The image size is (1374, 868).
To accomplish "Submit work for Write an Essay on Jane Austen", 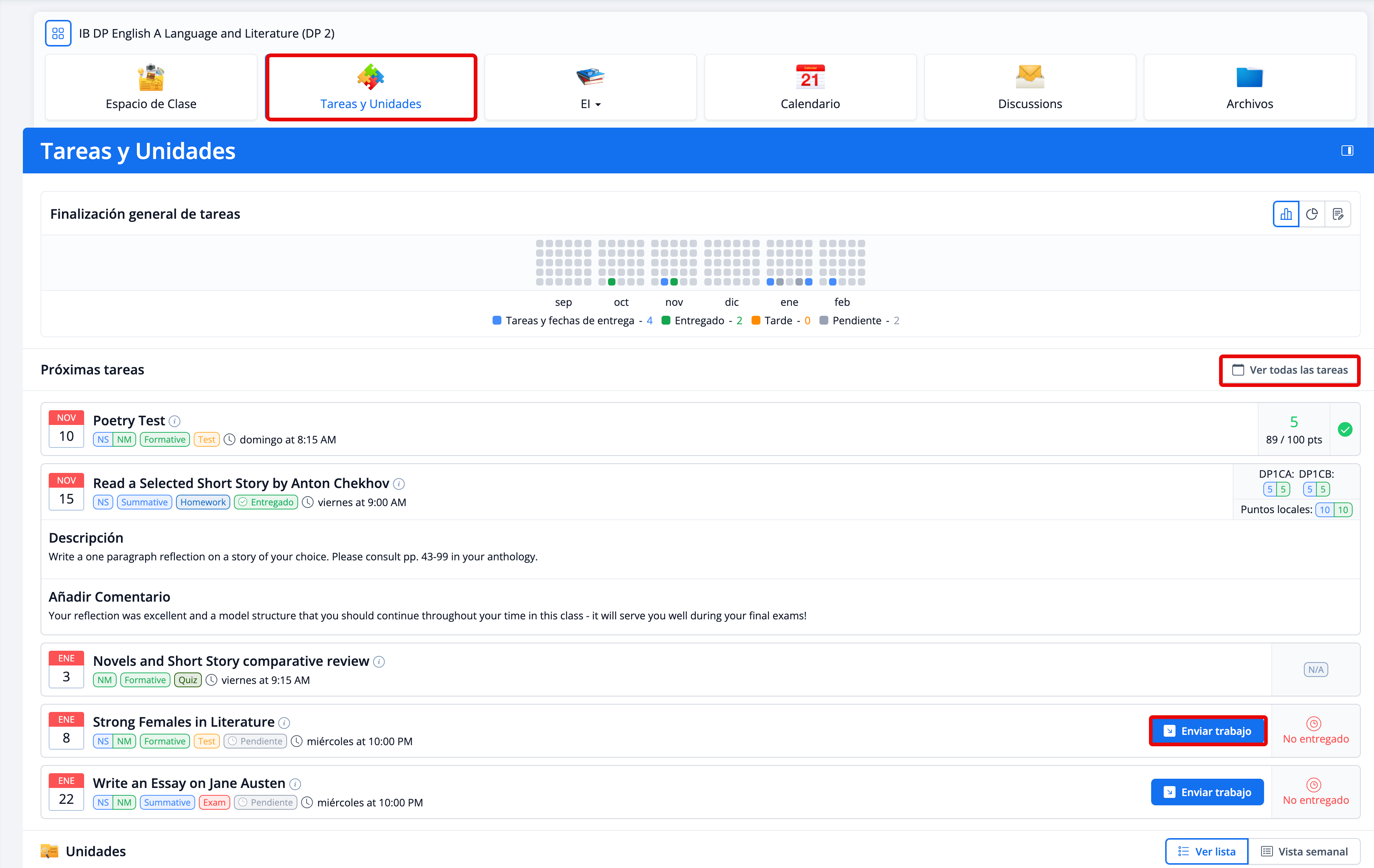I will 1207,792.
